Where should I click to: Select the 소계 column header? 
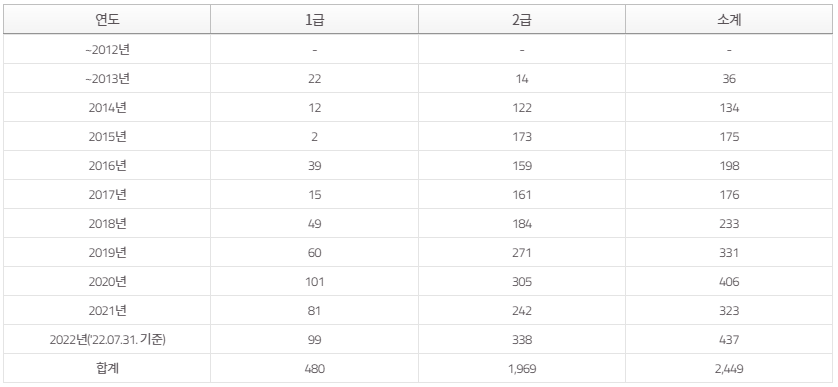point(729,20)
